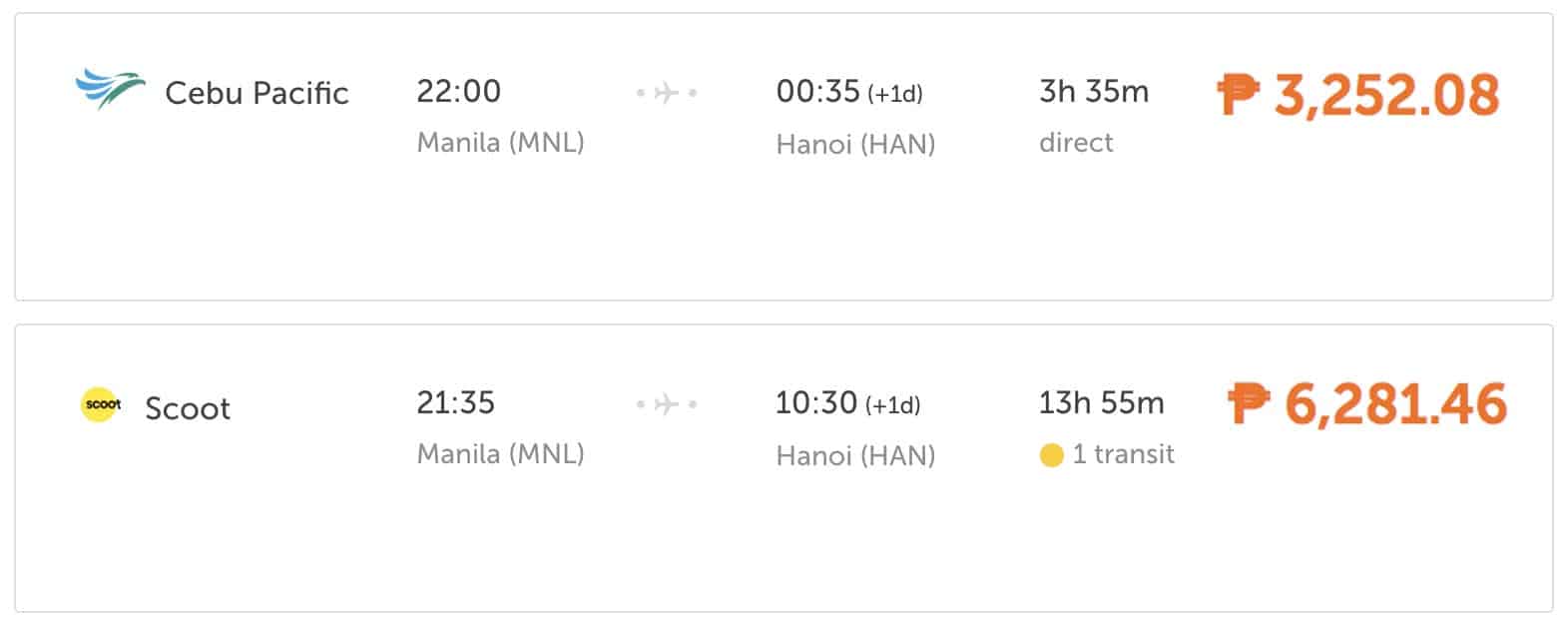Click the 13h 55m flight duration
The image size is (1568, 630).
[x=1101, y=403]
